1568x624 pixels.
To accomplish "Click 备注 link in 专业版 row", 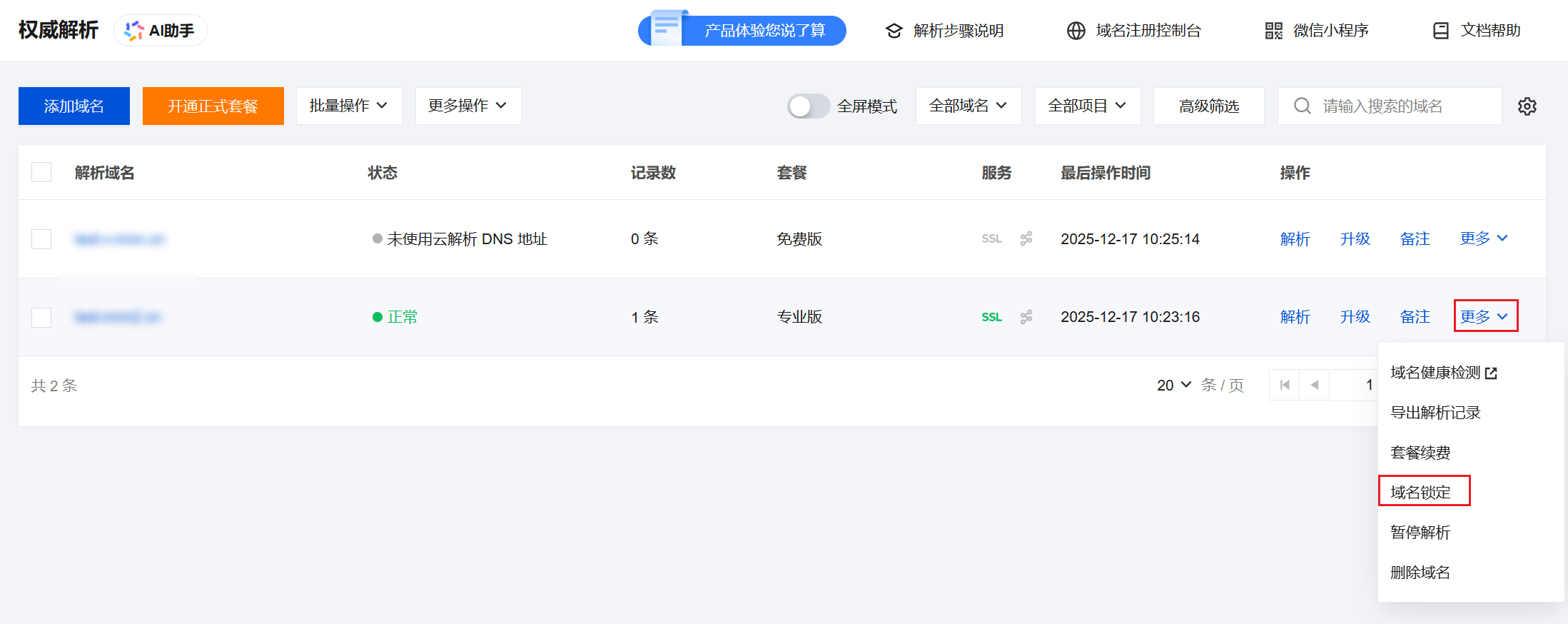I will (1415, 317).
